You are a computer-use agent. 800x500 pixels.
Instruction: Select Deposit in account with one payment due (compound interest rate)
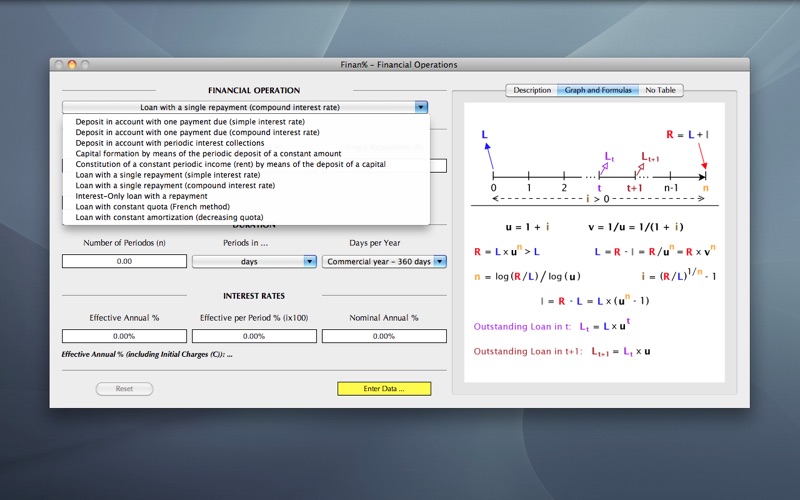point(197,132)
